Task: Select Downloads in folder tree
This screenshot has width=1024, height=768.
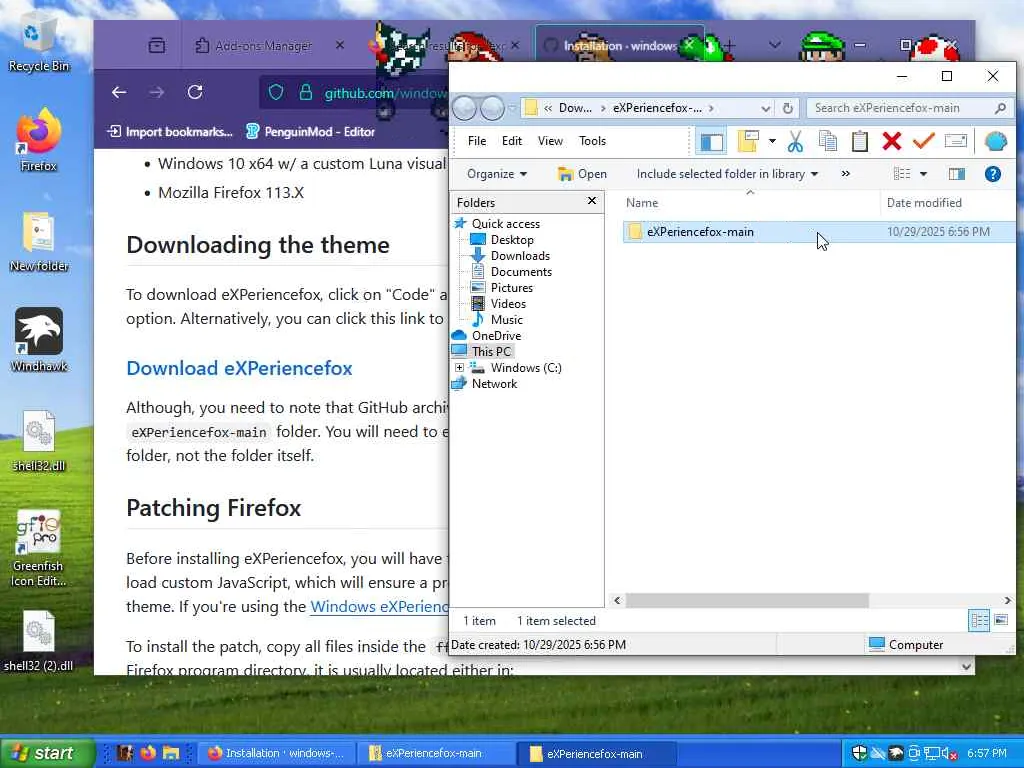Action: pyautogui.click(x=520, y=256)
